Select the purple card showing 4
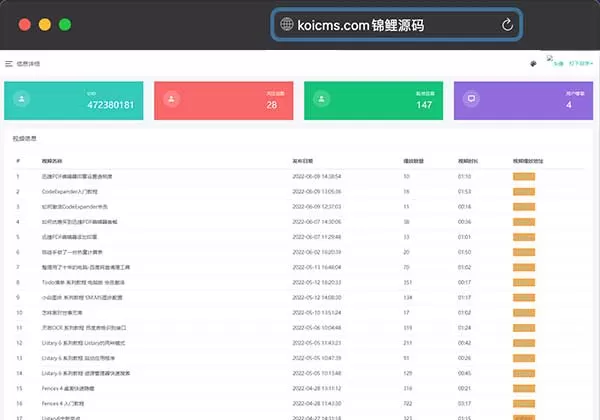Screen dimensions: 600x420 (523, 101)
